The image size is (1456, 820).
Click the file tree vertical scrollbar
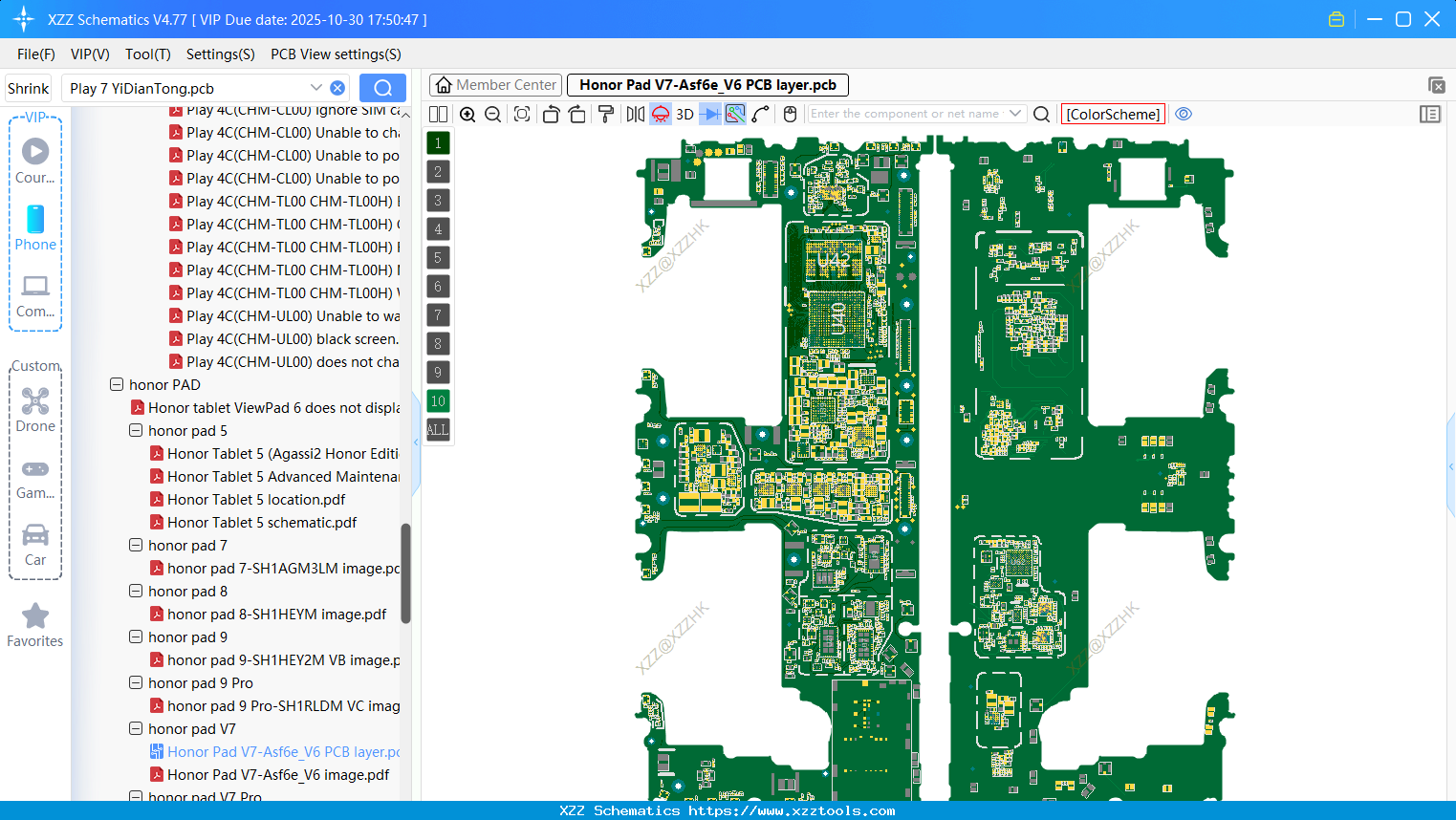pyautogui.click(x=405, y=573)
